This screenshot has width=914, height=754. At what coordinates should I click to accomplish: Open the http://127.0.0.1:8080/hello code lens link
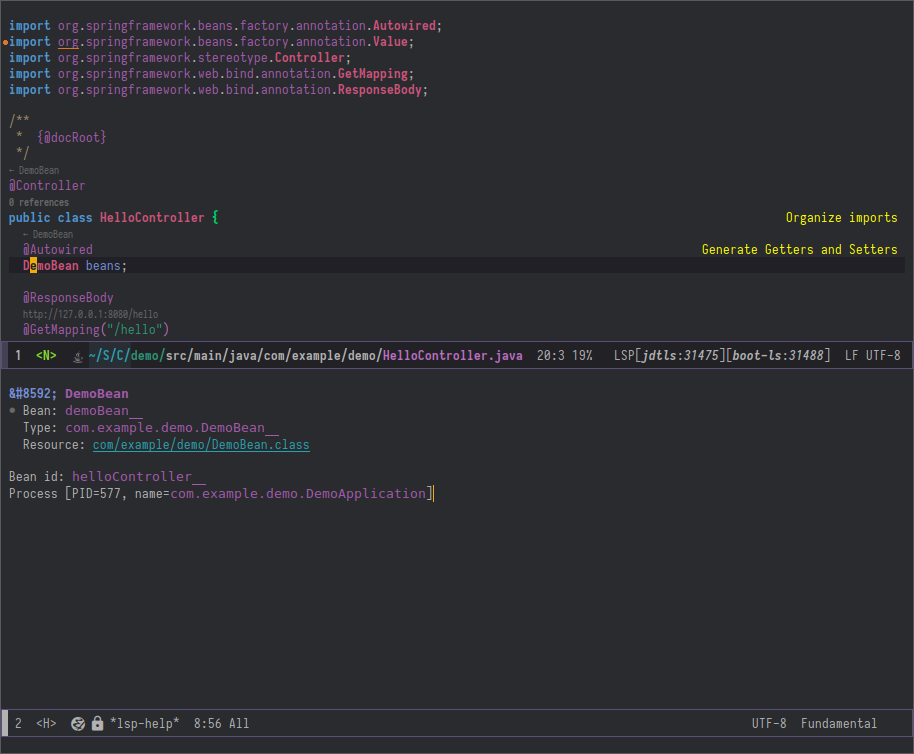click(x=90, y=315)
